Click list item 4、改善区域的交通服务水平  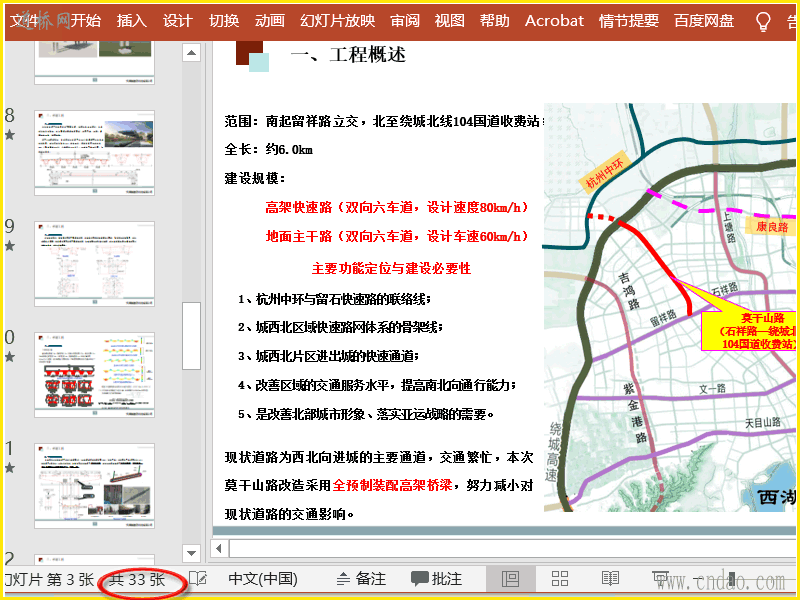pyautogui.click(x=377, y=385)
